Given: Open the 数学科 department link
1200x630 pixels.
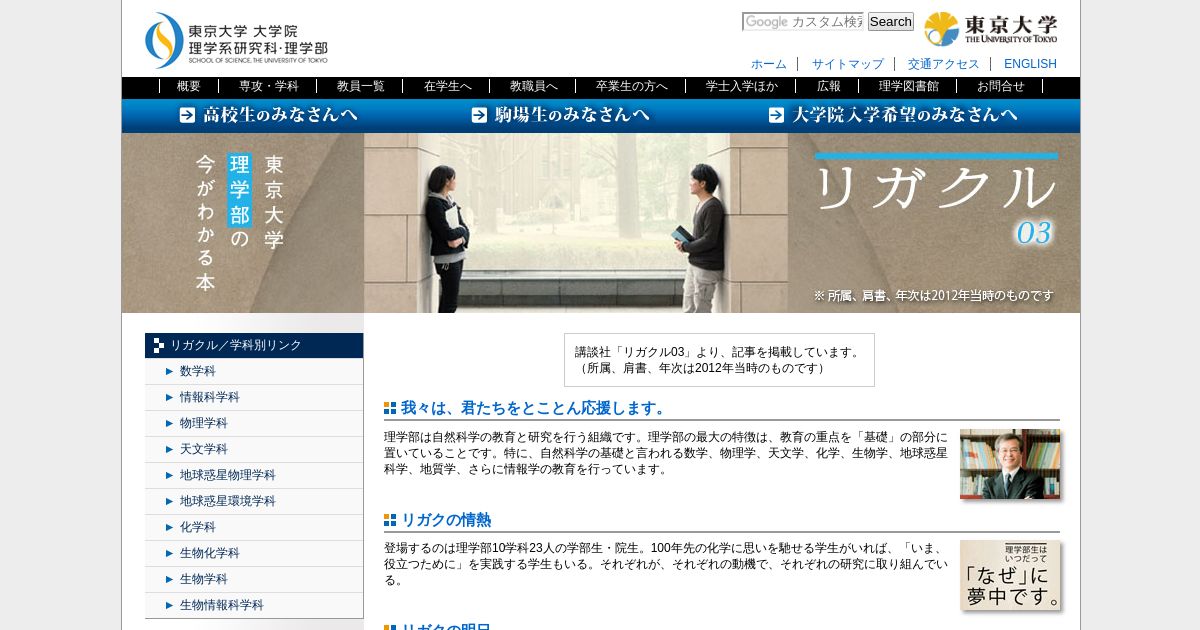Looking at the screenshot, I should pyautogui.click(x=197, y=371).
